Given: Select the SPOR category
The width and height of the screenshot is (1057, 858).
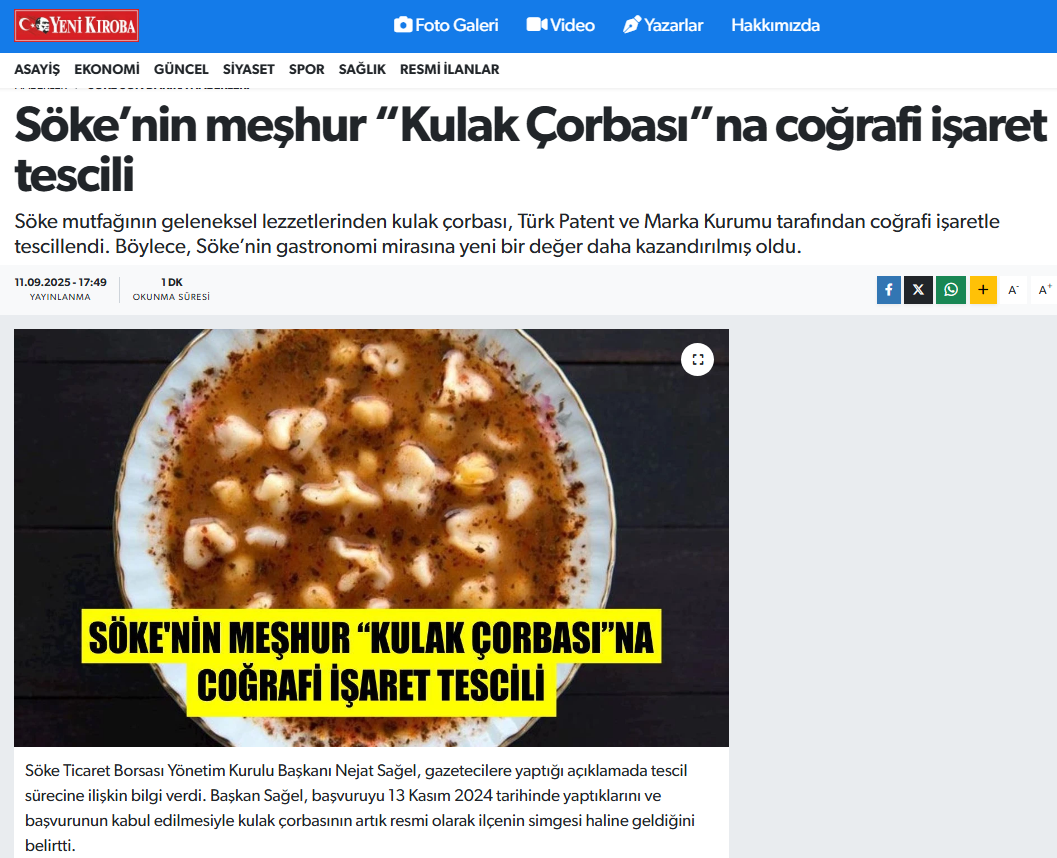Looking at the screenshot, I should [x=306, y=69].
